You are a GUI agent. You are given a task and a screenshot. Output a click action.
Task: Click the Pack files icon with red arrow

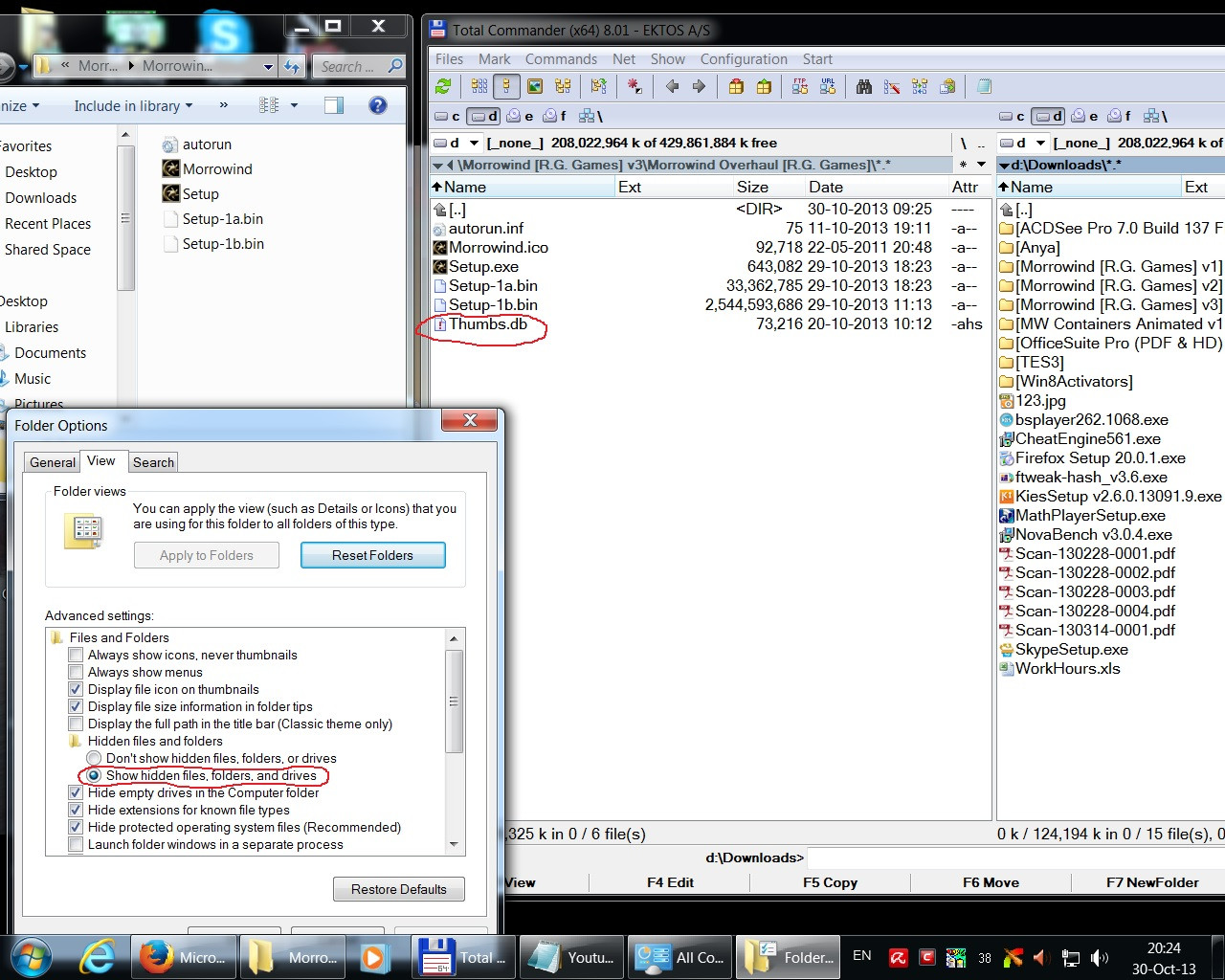736,87
